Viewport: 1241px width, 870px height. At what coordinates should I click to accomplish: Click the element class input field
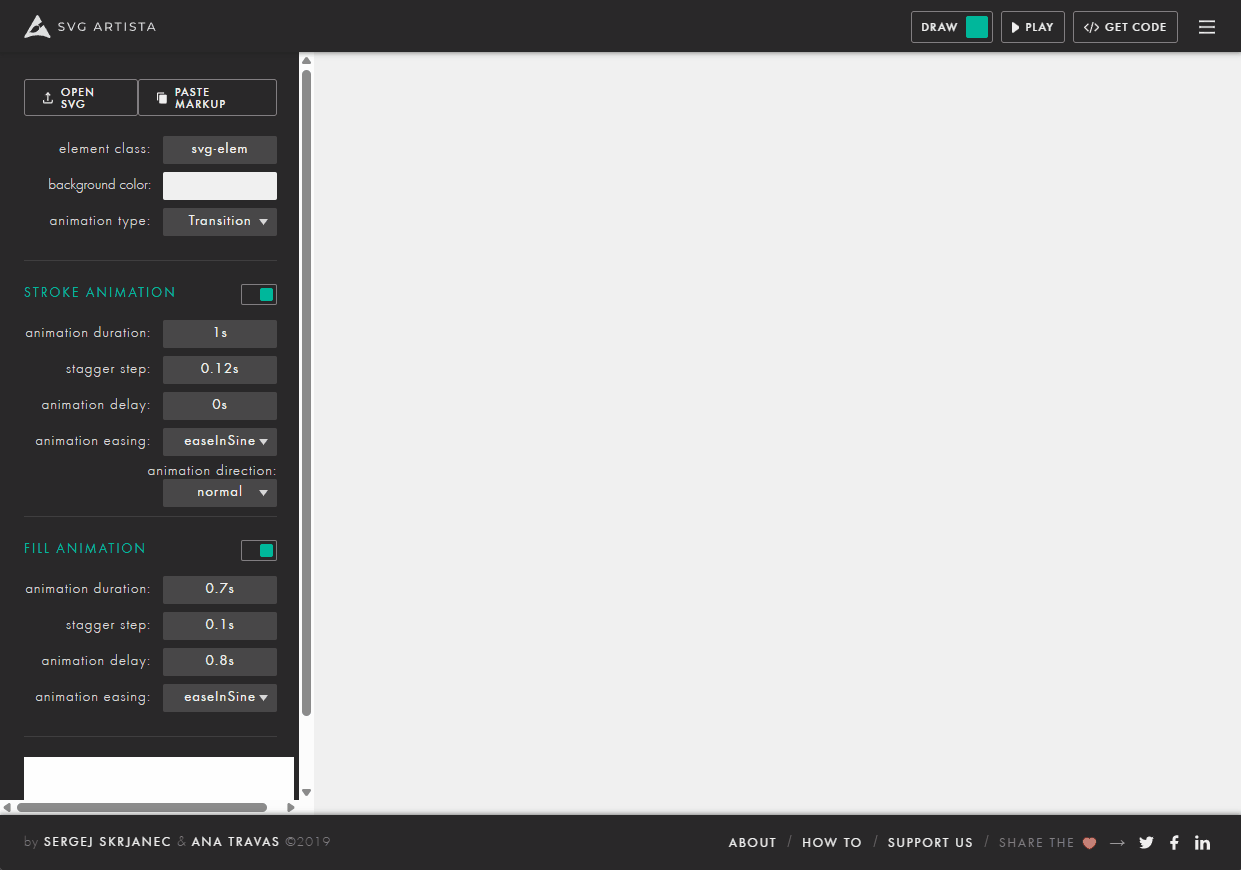(x=220, y=150)
